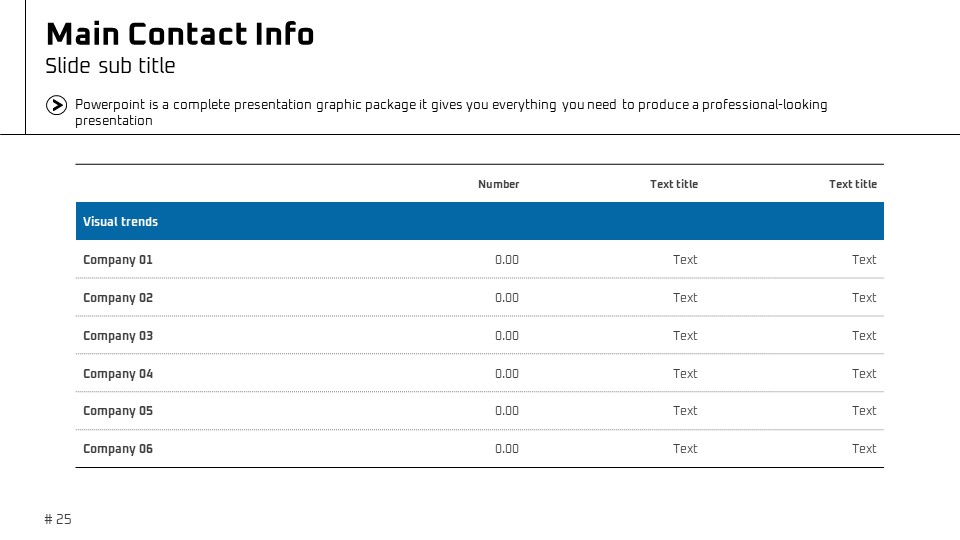Click the last Text cell for Company 03
960x540 pixels.
(x=864, y=336)
